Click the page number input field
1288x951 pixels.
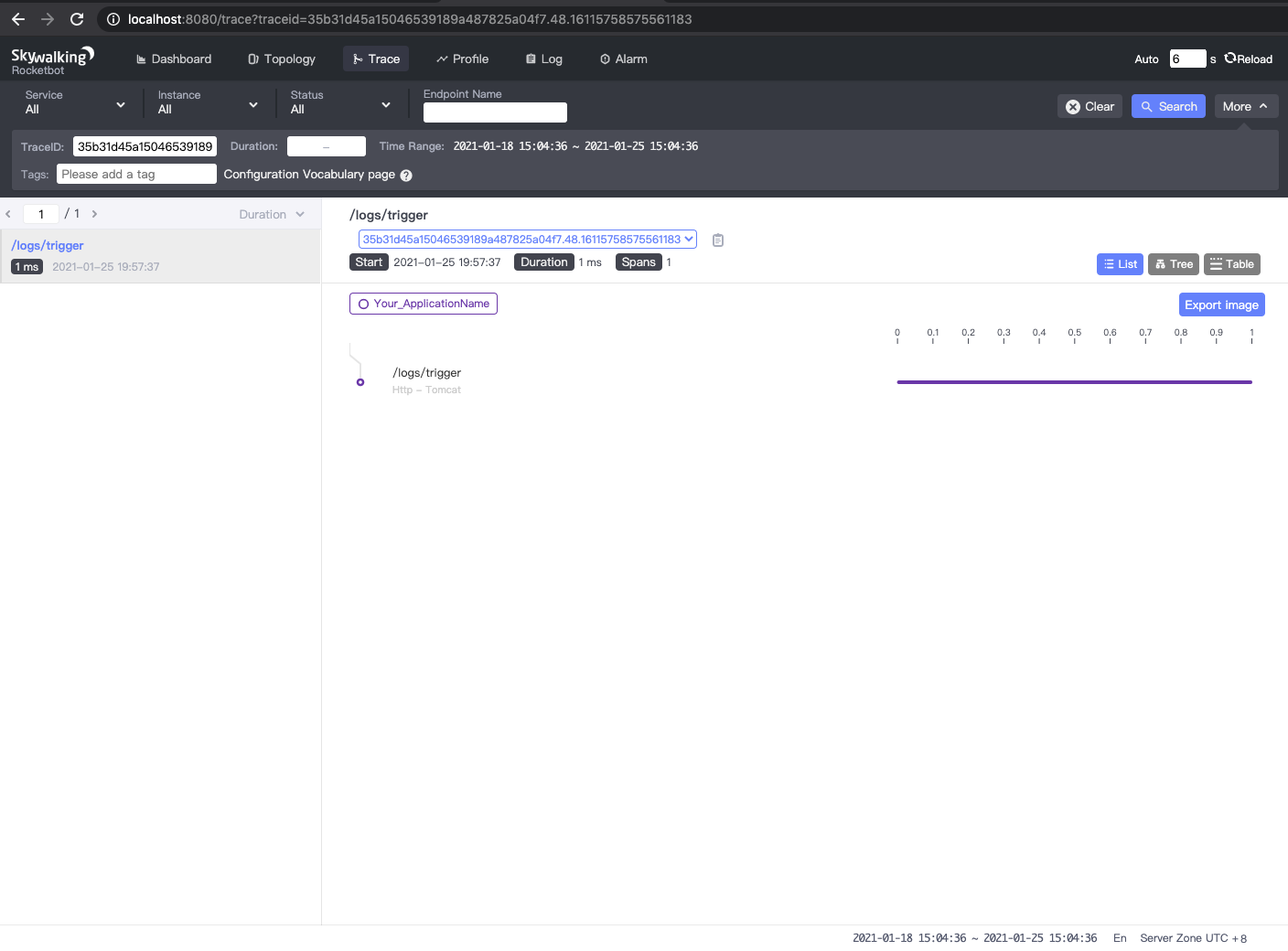(41, 214)
